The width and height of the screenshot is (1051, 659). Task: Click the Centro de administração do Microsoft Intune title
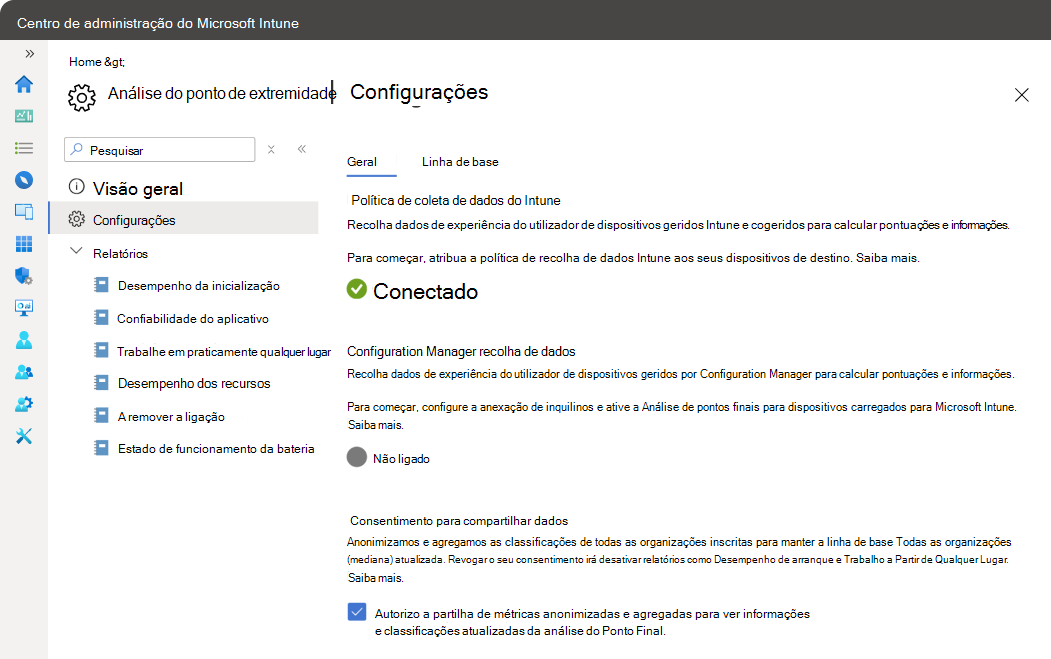158,23
